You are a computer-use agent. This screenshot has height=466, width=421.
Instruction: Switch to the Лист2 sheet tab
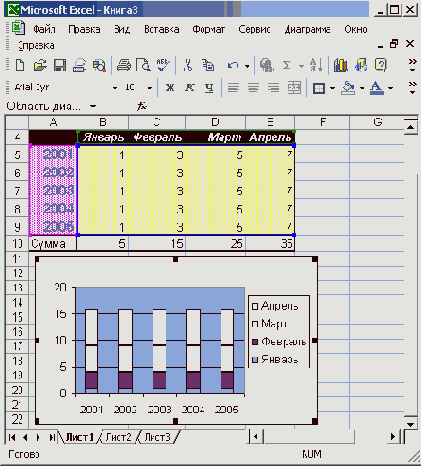point(118,437)
